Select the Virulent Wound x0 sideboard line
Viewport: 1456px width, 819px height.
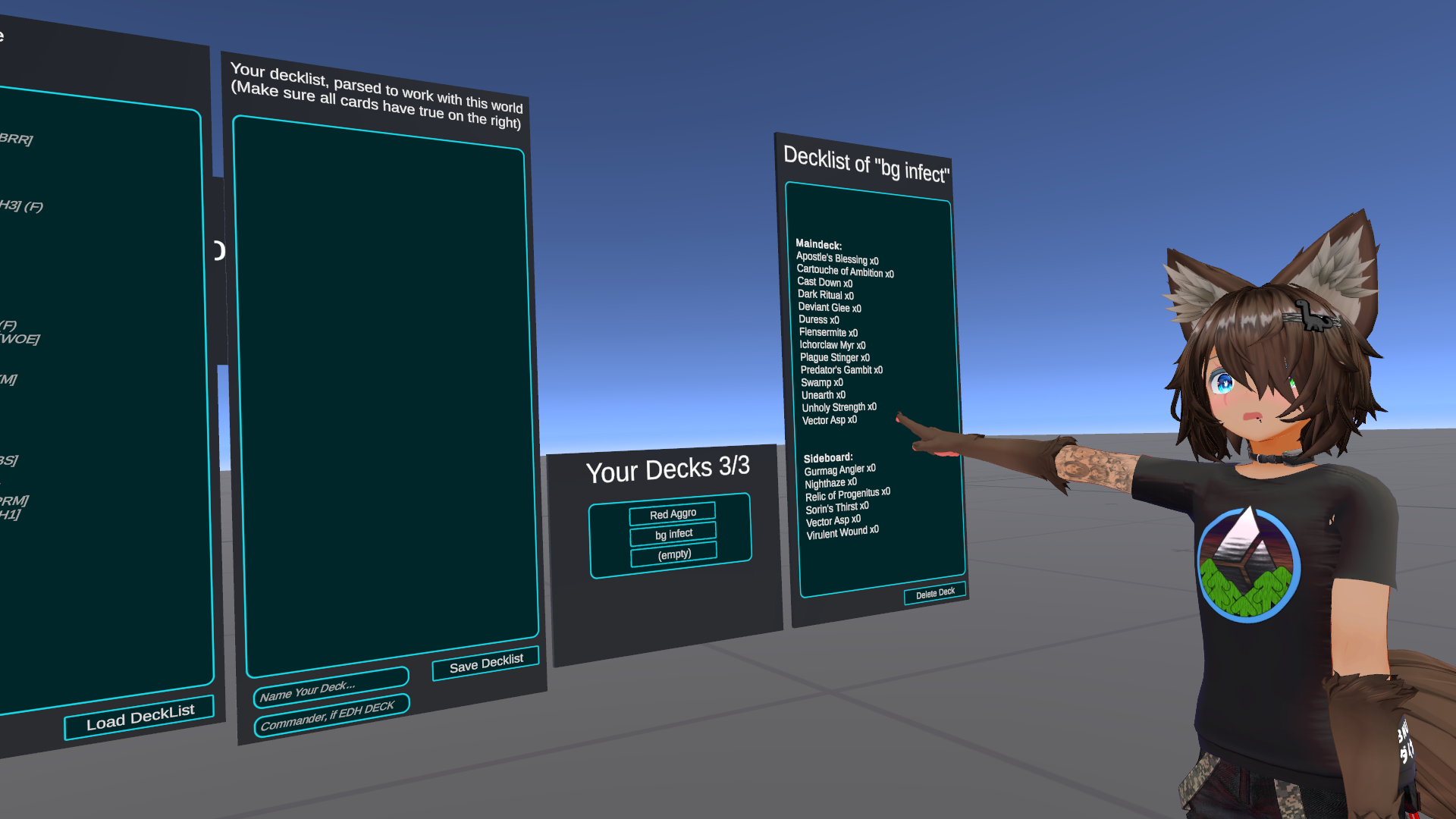click(x=842, y=532)
